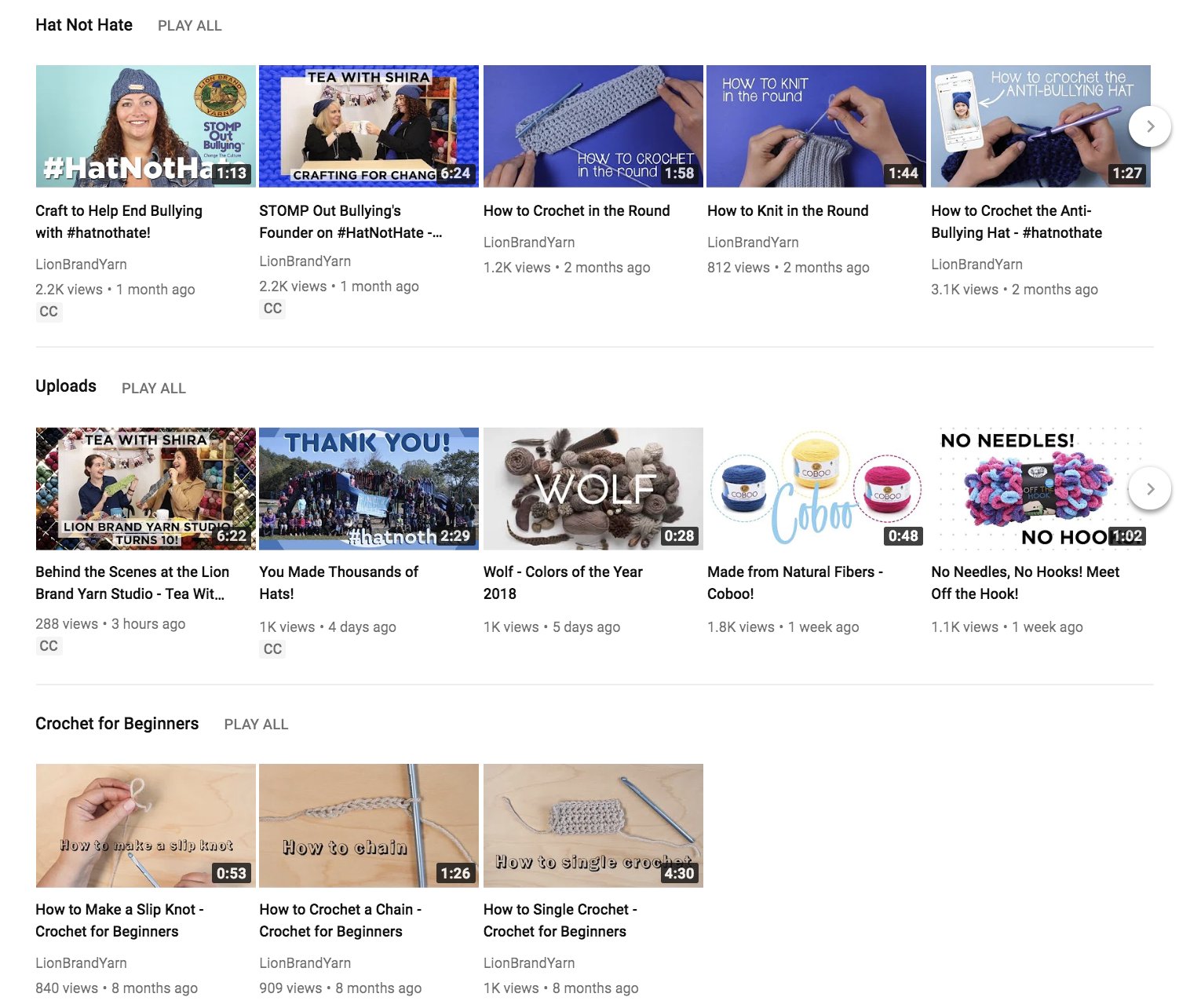Click '1K views • 5 days ago' text
1179x1008 pixels.
(x=552, y=627)
